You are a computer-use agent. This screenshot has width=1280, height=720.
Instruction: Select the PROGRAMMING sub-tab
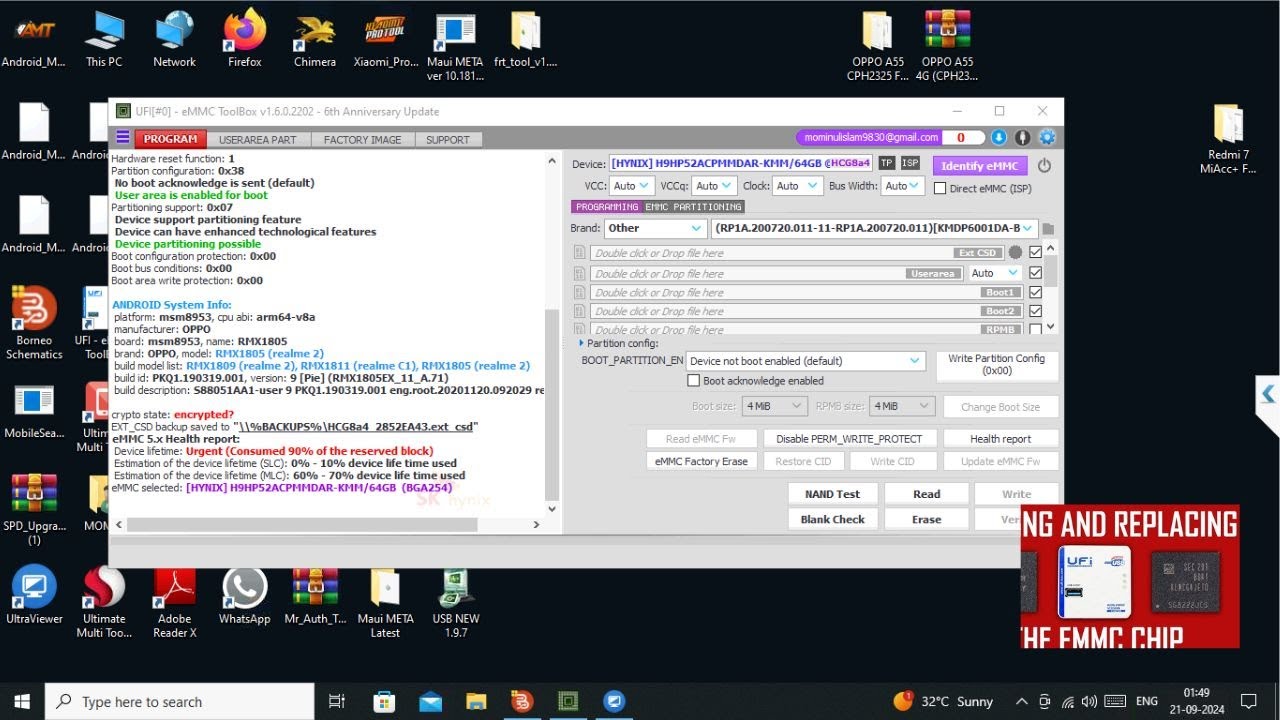tap(606, 207)
